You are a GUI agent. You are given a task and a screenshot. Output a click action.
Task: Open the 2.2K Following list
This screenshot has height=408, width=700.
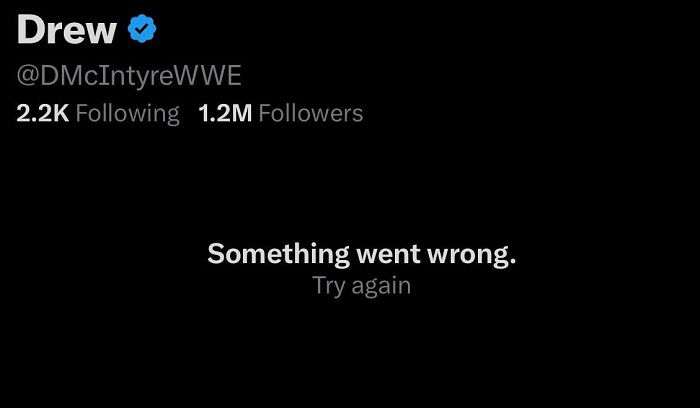(98, 113)
